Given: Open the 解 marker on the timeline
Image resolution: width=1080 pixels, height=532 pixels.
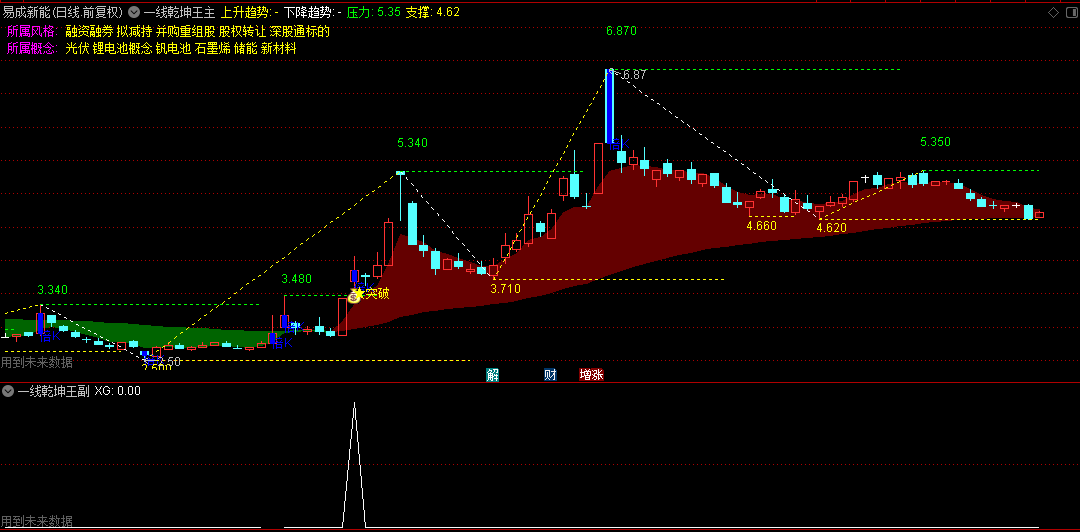Looking at the screenshot, I should tap(492, 375).
